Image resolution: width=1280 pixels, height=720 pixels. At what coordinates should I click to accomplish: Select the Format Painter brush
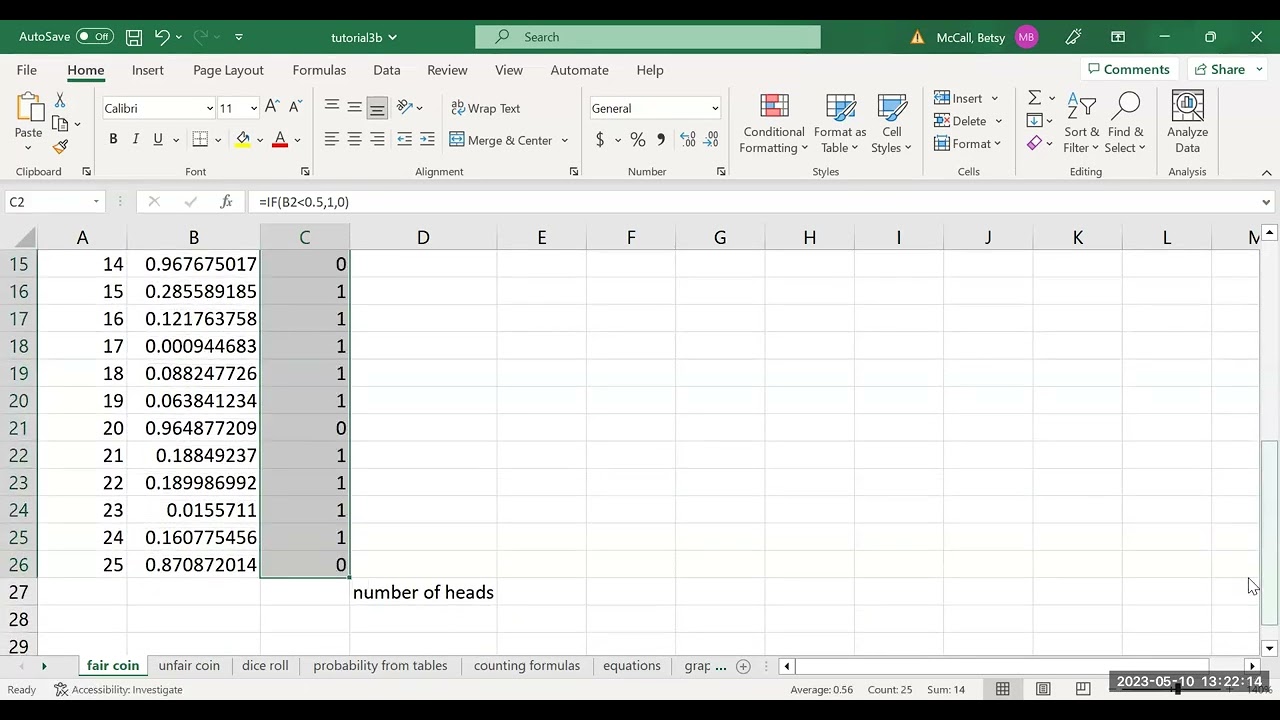pyautogui.click(x=60, y=147)
